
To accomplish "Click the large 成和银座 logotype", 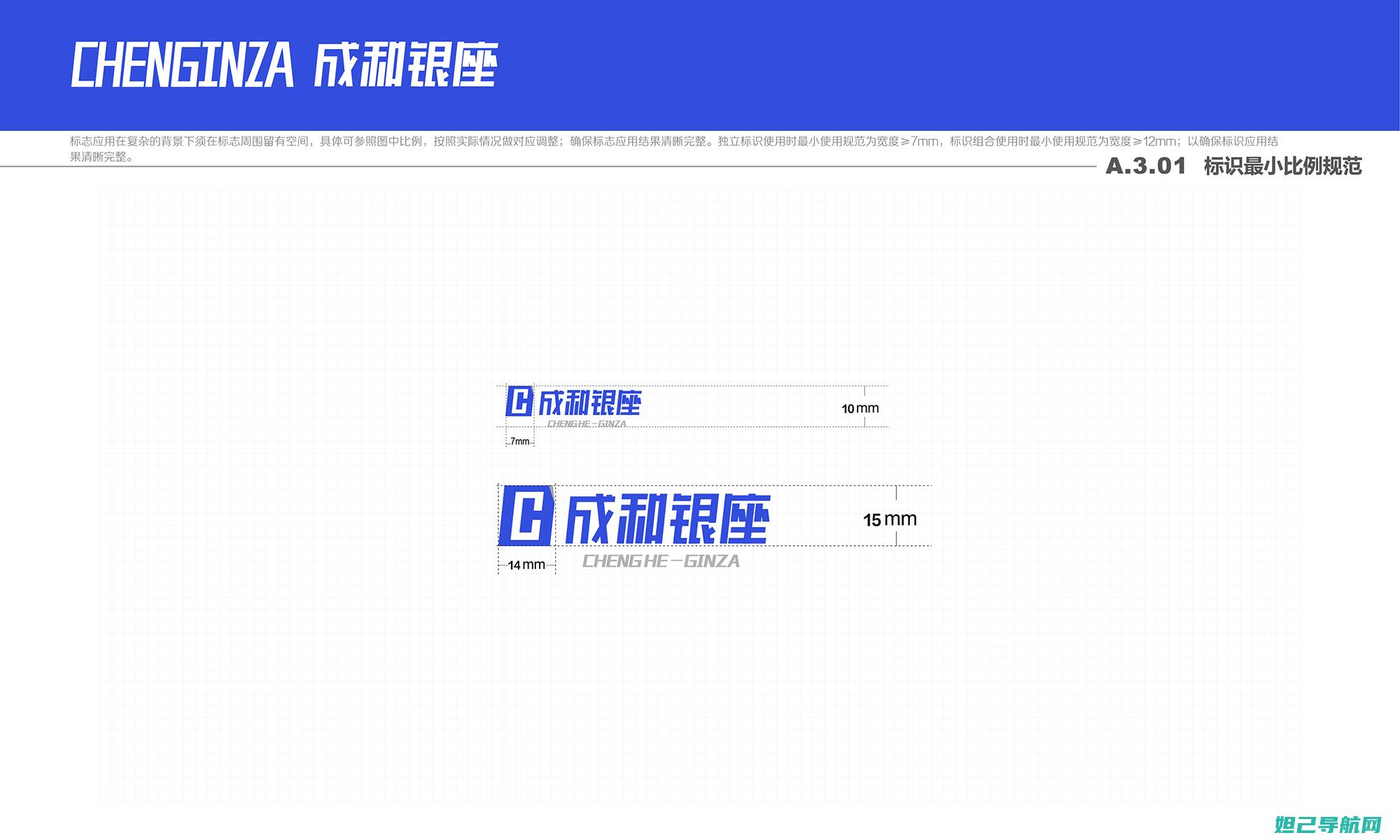I will pos(668,519).
